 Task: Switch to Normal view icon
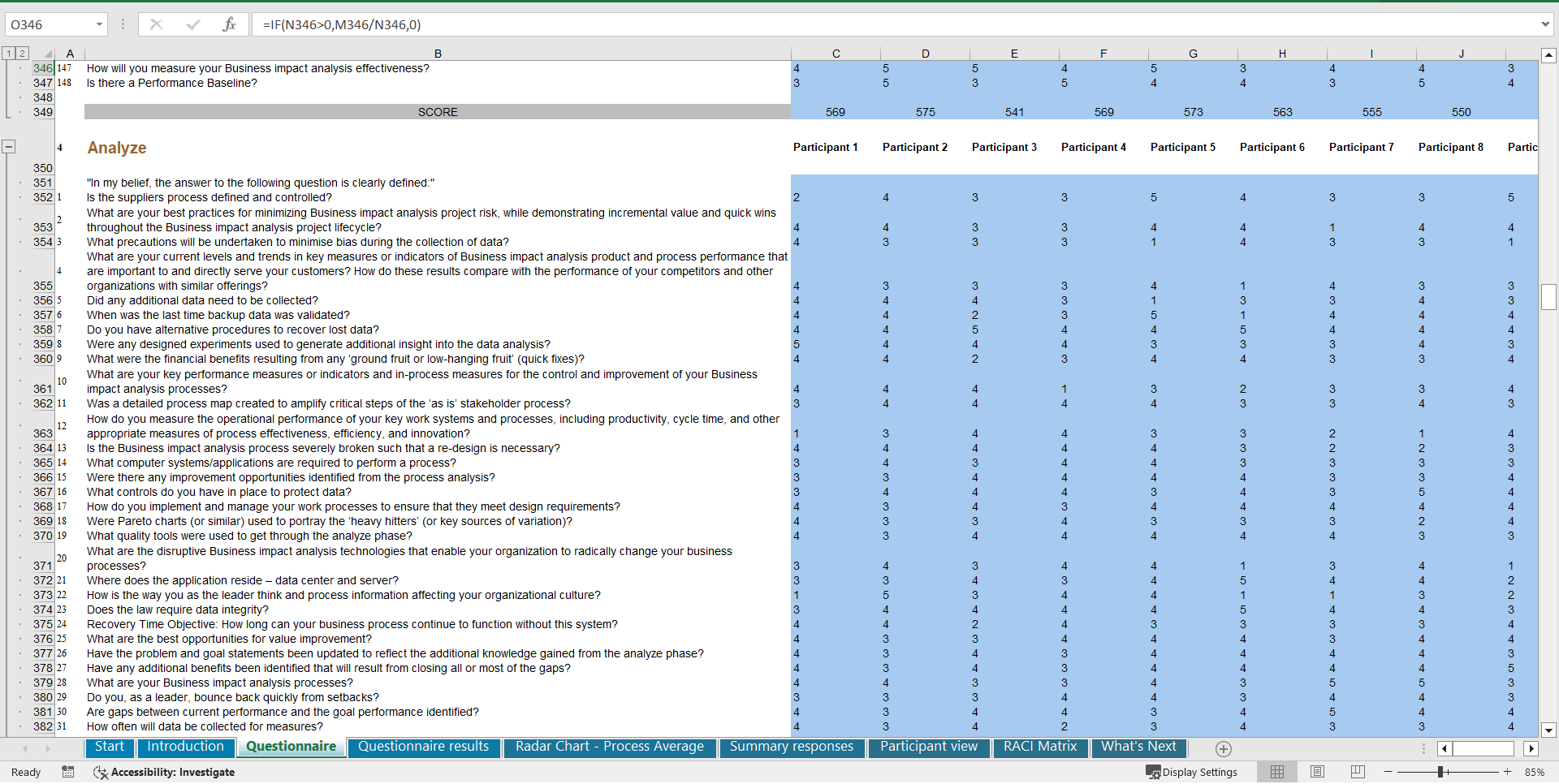click(1277, 772)
